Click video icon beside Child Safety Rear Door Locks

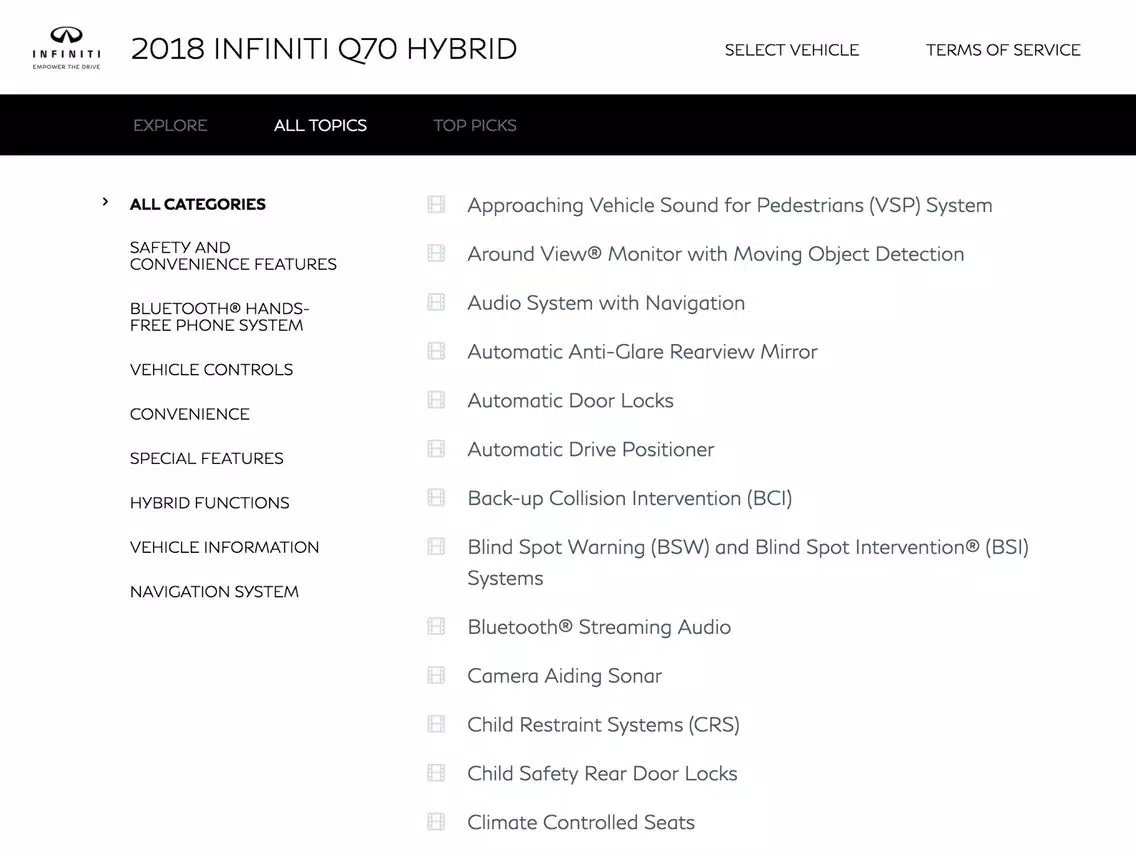point(436,773)
